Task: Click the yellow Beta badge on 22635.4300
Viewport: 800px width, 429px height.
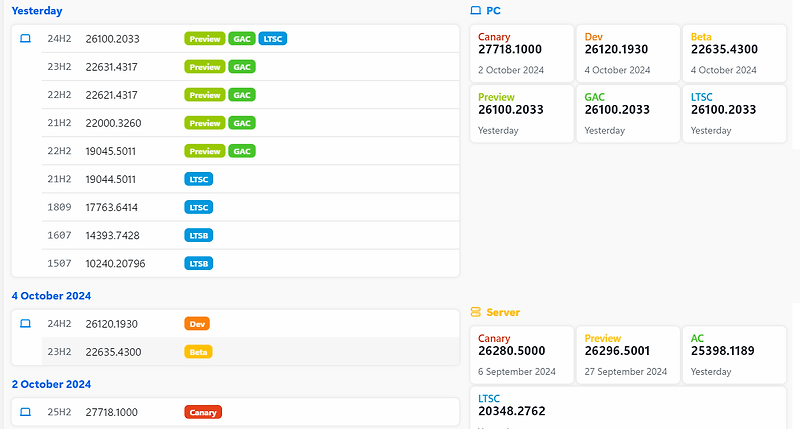Action: click(198, 352)
